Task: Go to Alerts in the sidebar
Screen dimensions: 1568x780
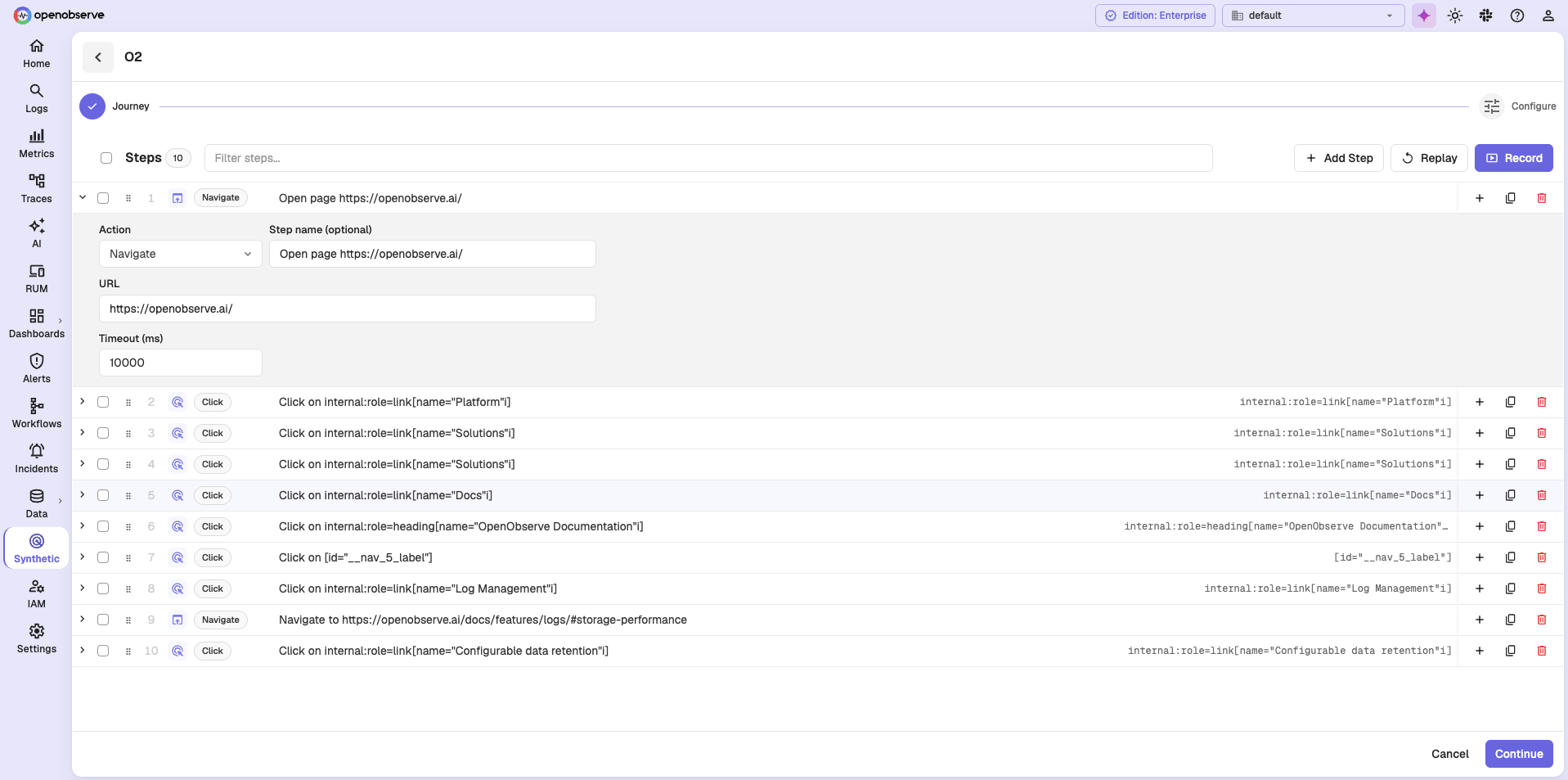Action: click(37, 368)
